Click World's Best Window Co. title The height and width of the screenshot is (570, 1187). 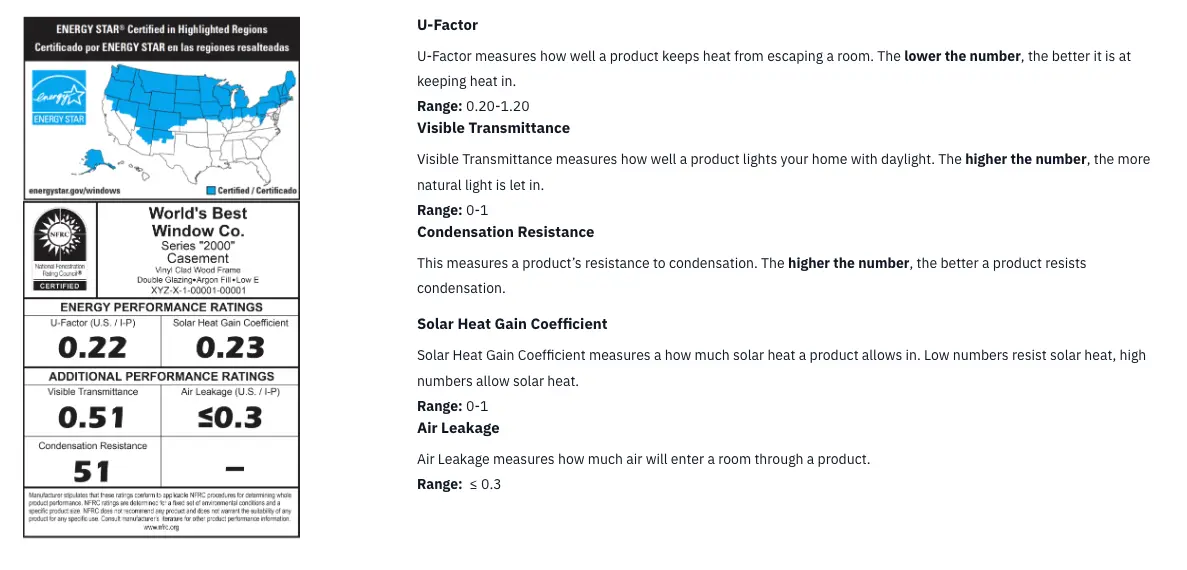tap(198, 222)
